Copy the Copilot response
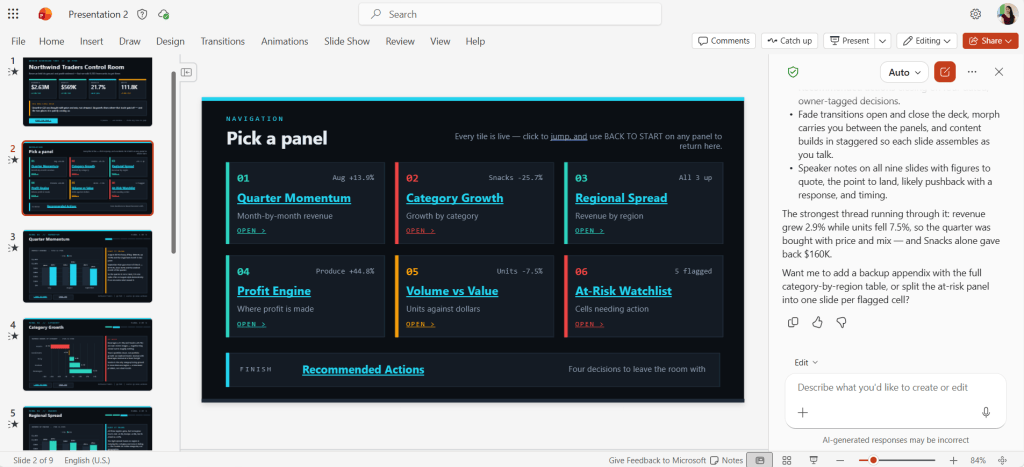The width and height of the screenshot is (1024, 467). (793, 322)
